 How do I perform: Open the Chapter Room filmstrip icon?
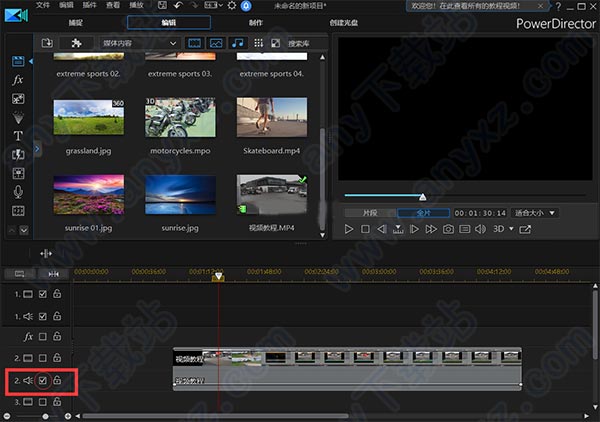click(18, 211)
